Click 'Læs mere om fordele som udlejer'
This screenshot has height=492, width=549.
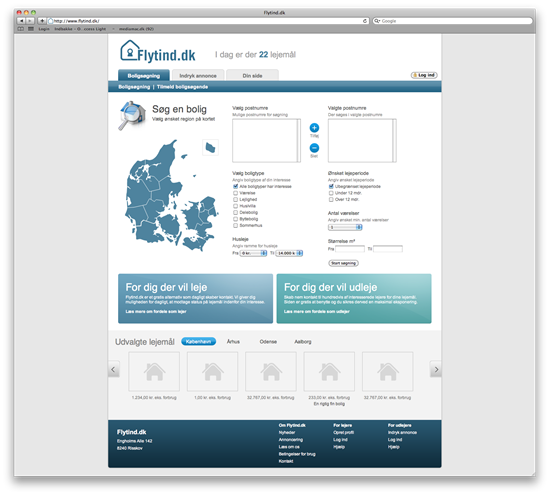tap(317, 311)
